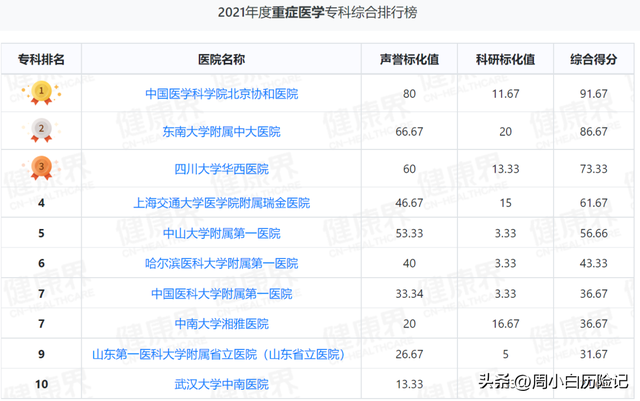Select rank number 4 in 专科排名

click(41, 203)
